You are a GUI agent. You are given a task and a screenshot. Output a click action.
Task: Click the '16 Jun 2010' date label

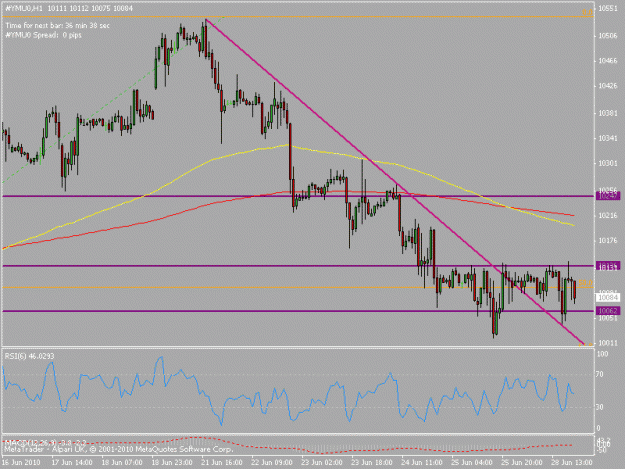(x=21, y=462)
